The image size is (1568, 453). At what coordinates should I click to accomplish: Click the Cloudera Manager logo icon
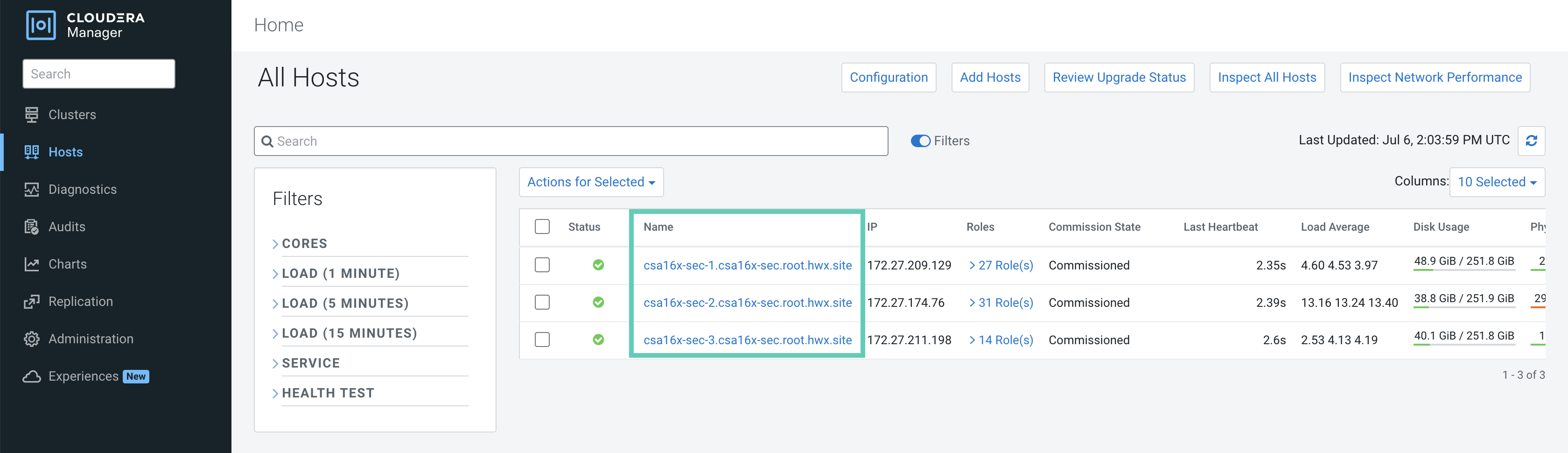click(x=41, y=25)
